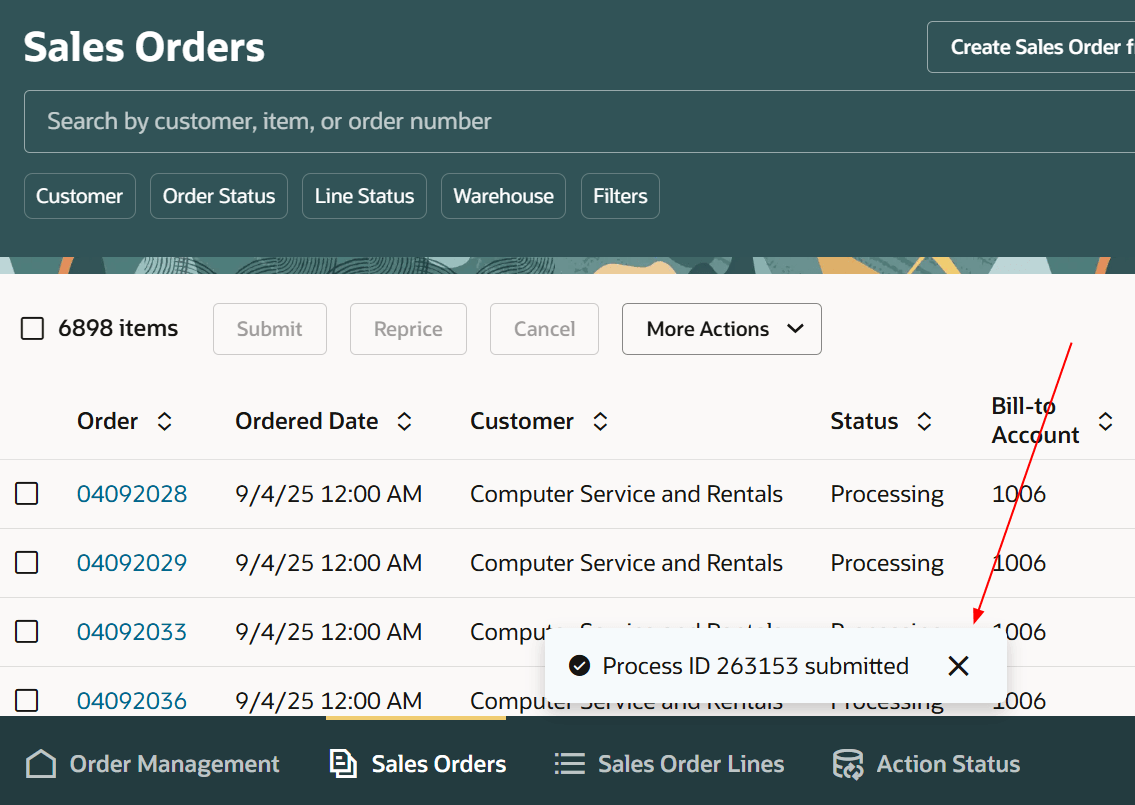
Task: Click the Action Status sync icon
Action: 846,763
